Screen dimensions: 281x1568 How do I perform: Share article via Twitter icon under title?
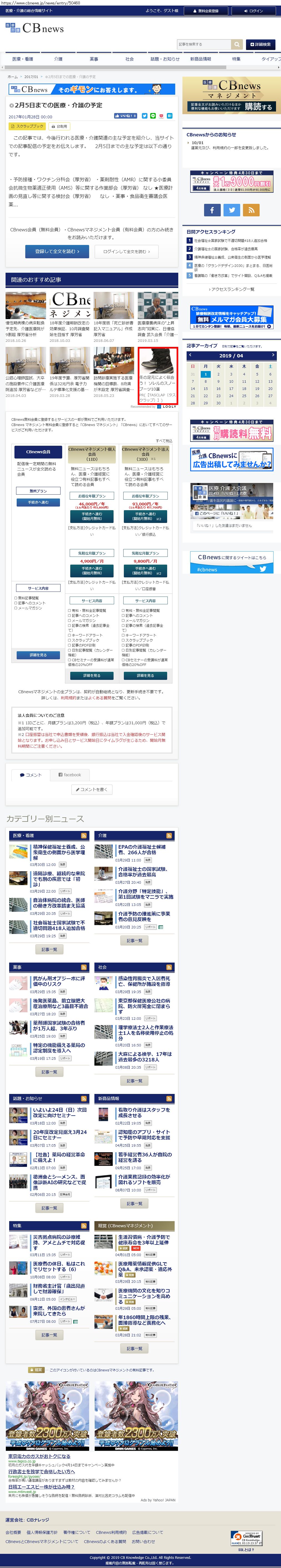coord(145,116)
